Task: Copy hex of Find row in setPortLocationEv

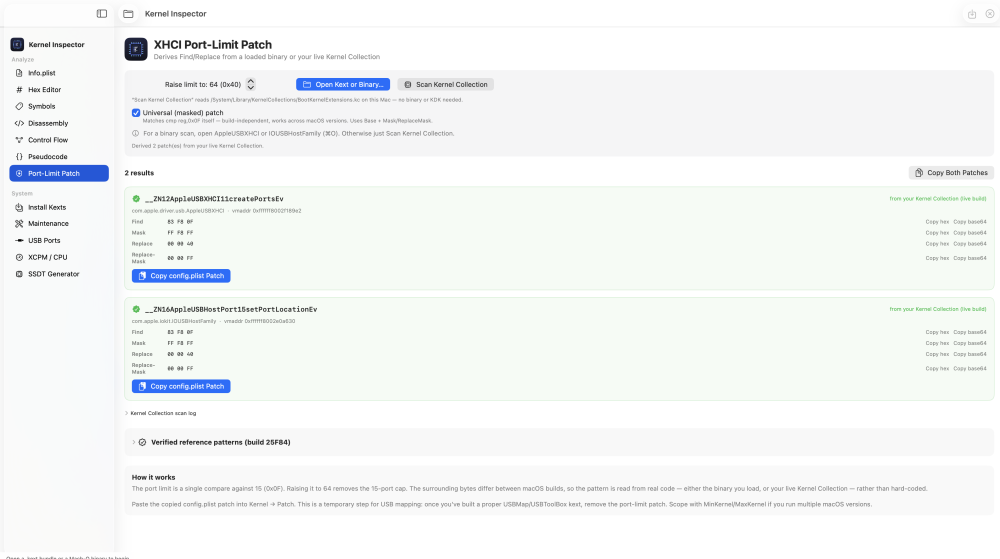Action: tap(937, 332)
